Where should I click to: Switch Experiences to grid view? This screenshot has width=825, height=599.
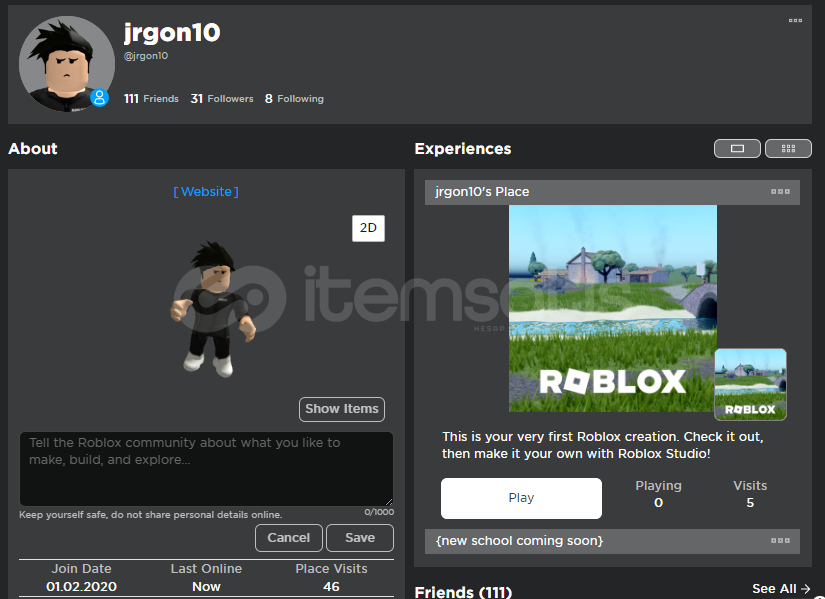[788, 148]
